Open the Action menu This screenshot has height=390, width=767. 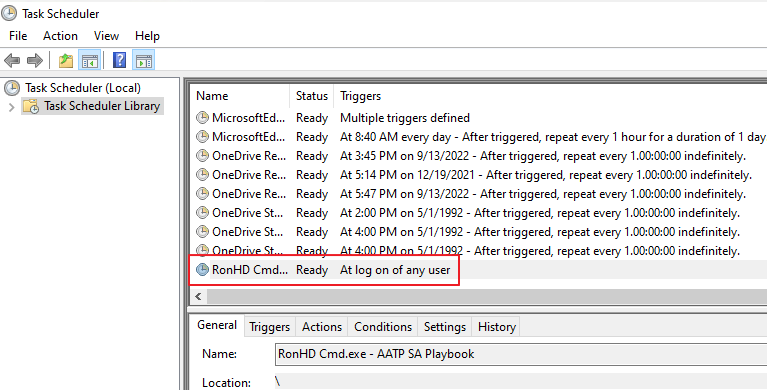pos(60,36)
